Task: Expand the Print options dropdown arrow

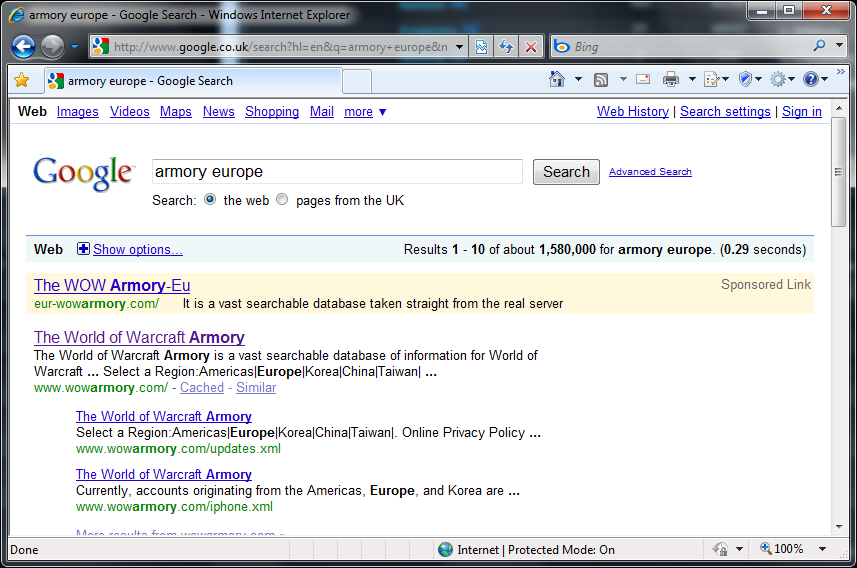Action: 692,80
